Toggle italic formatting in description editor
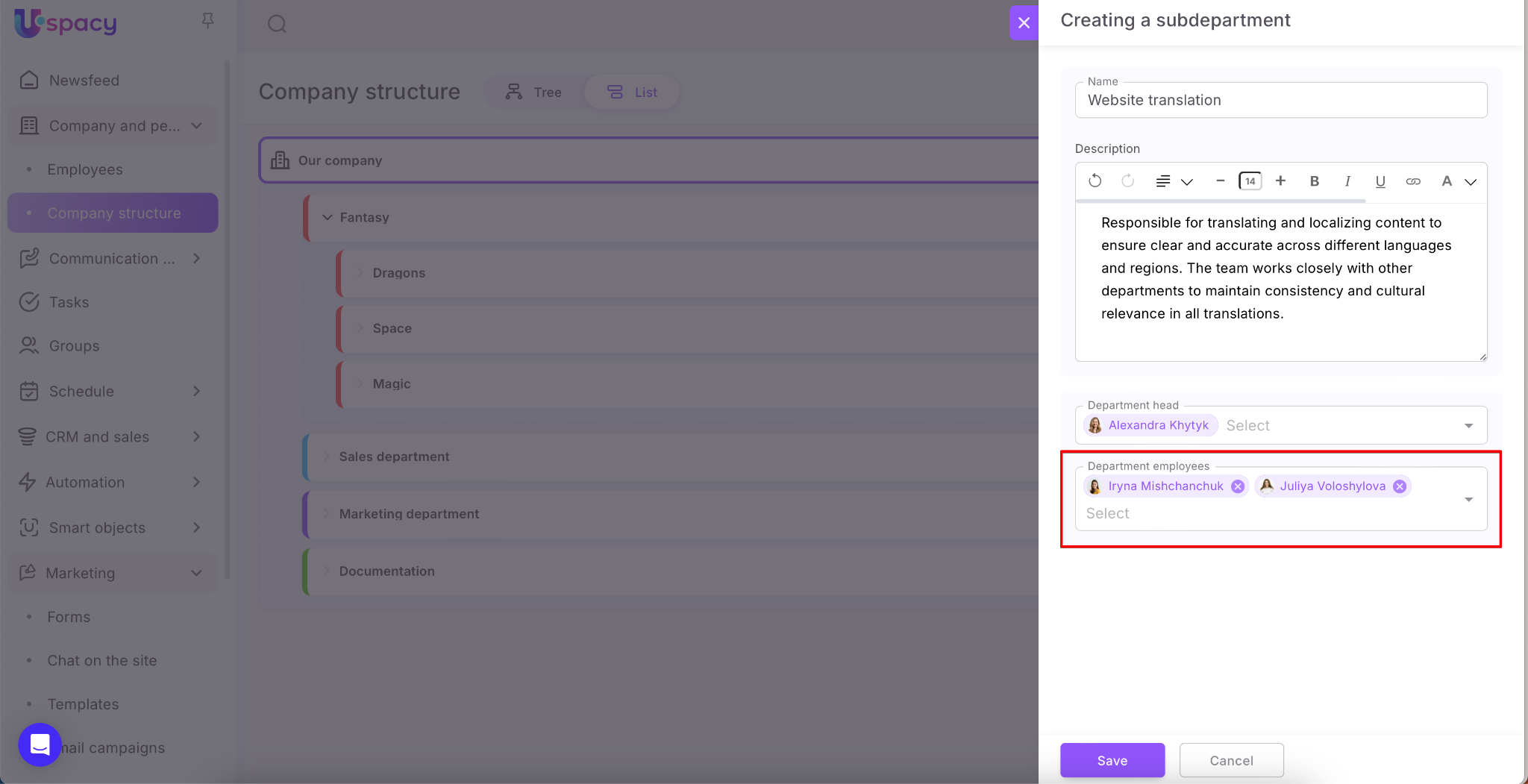1528x784 pixels. [x=1347, y=181]
